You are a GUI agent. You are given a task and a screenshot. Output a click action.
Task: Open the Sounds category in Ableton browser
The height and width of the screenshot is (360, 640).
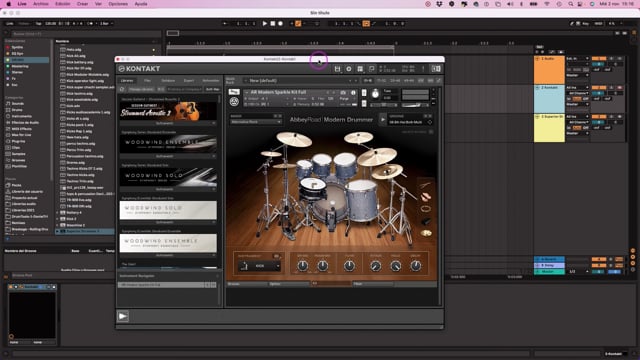(x=18, y=104)
